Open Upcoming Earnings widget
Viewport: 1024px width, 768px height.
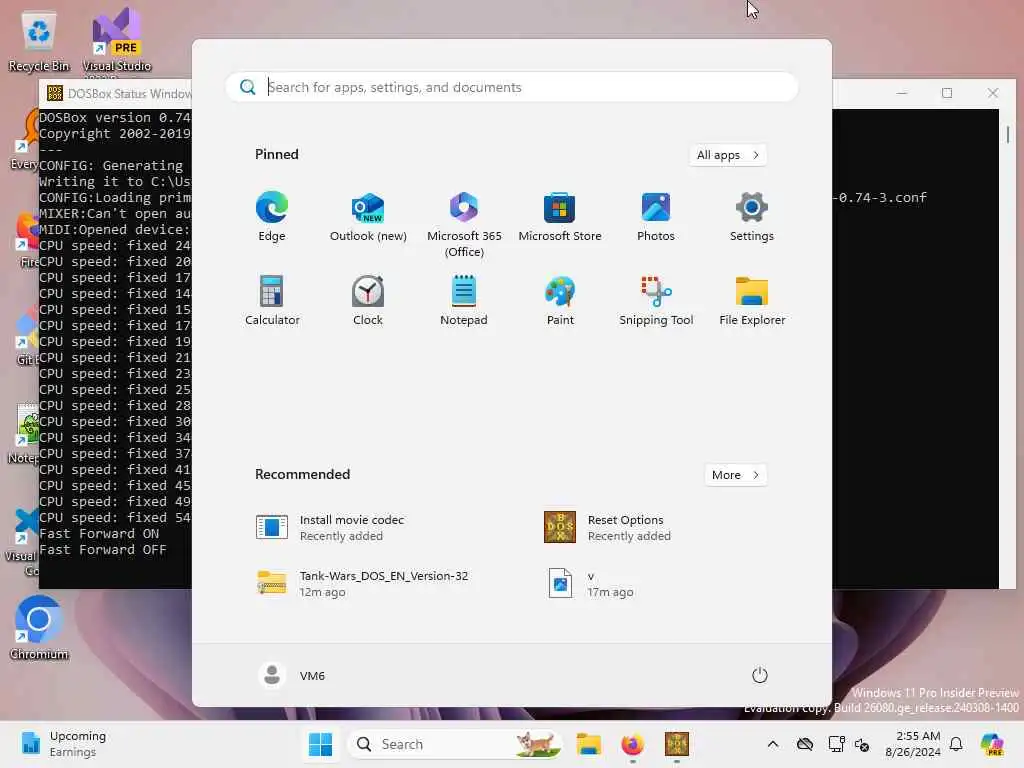pyautogui.click(x=64, y=744)
